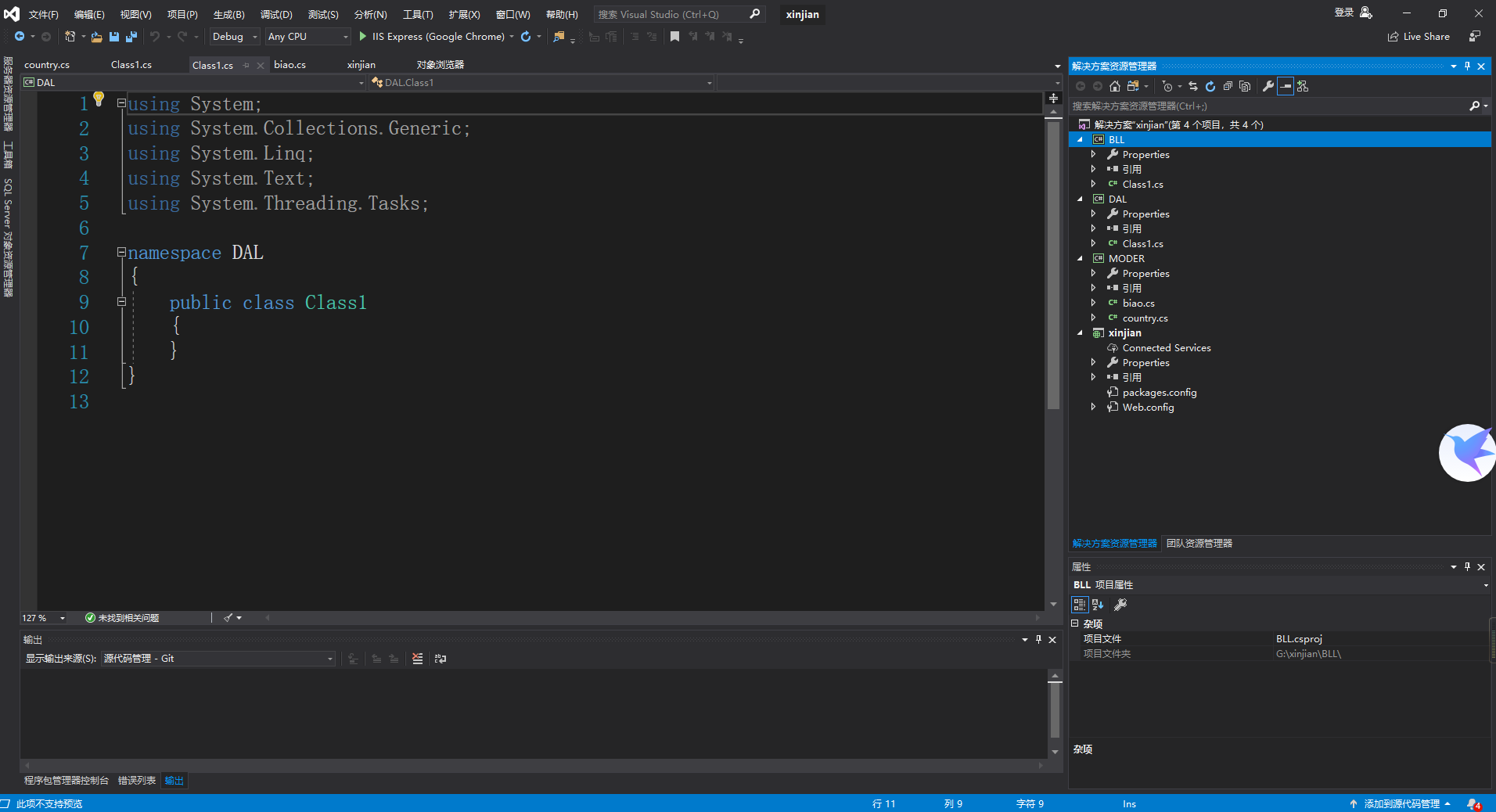Click the View Class Diagram icon
The width and height of the screenshot is (1496, 812).
1303,87
